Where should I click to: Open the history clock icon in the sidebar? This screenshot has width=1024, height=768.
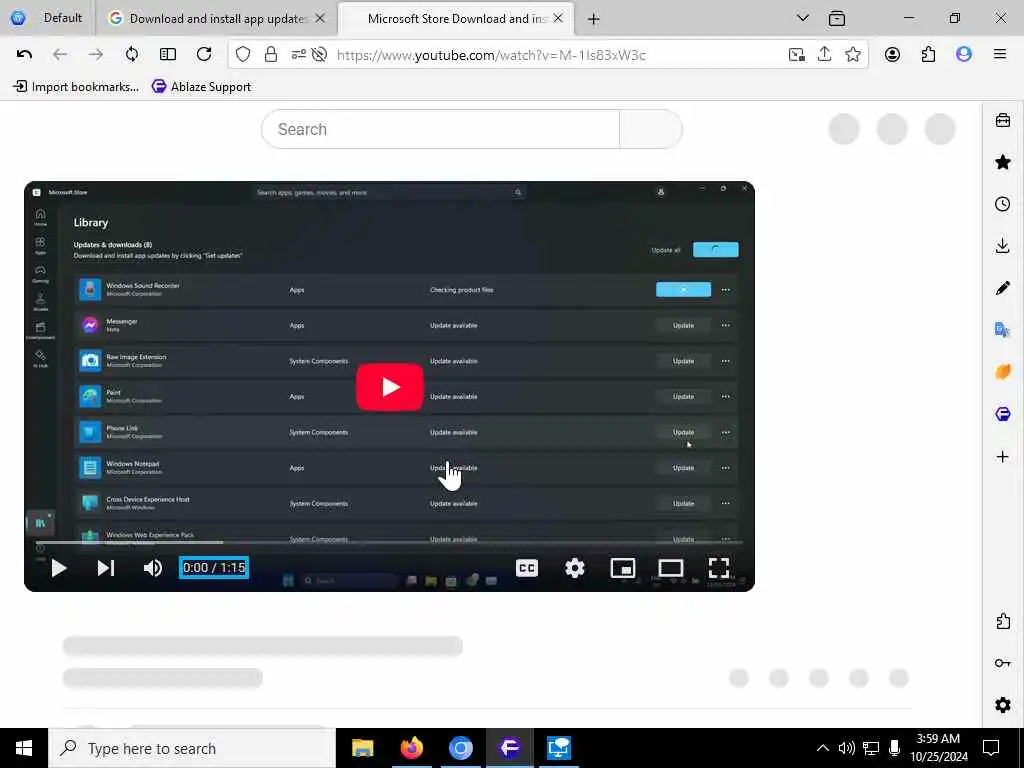(1003, 204)
